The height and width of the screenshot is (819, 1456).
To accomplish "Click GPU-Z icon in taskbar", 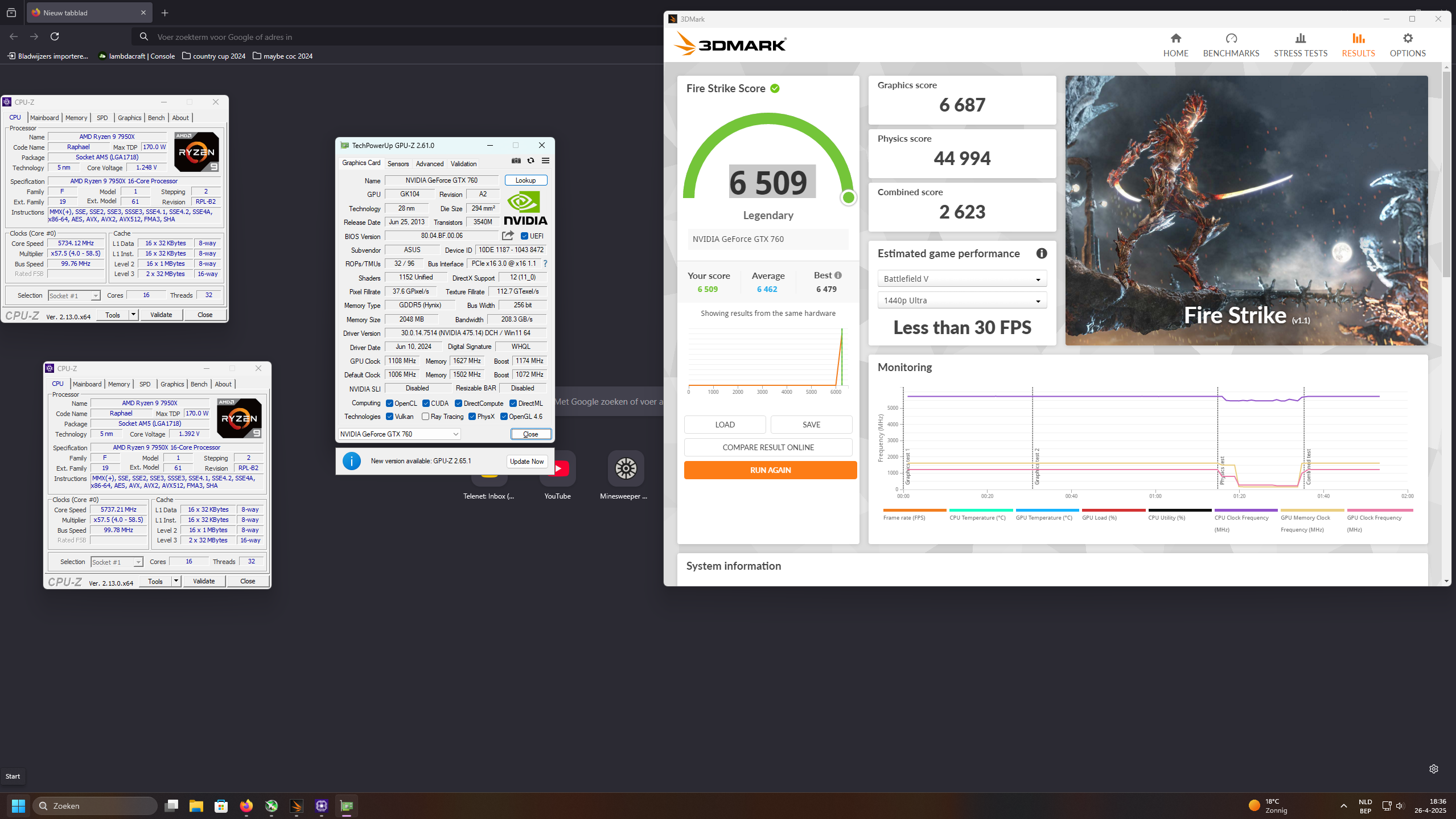I will point(346,806).
